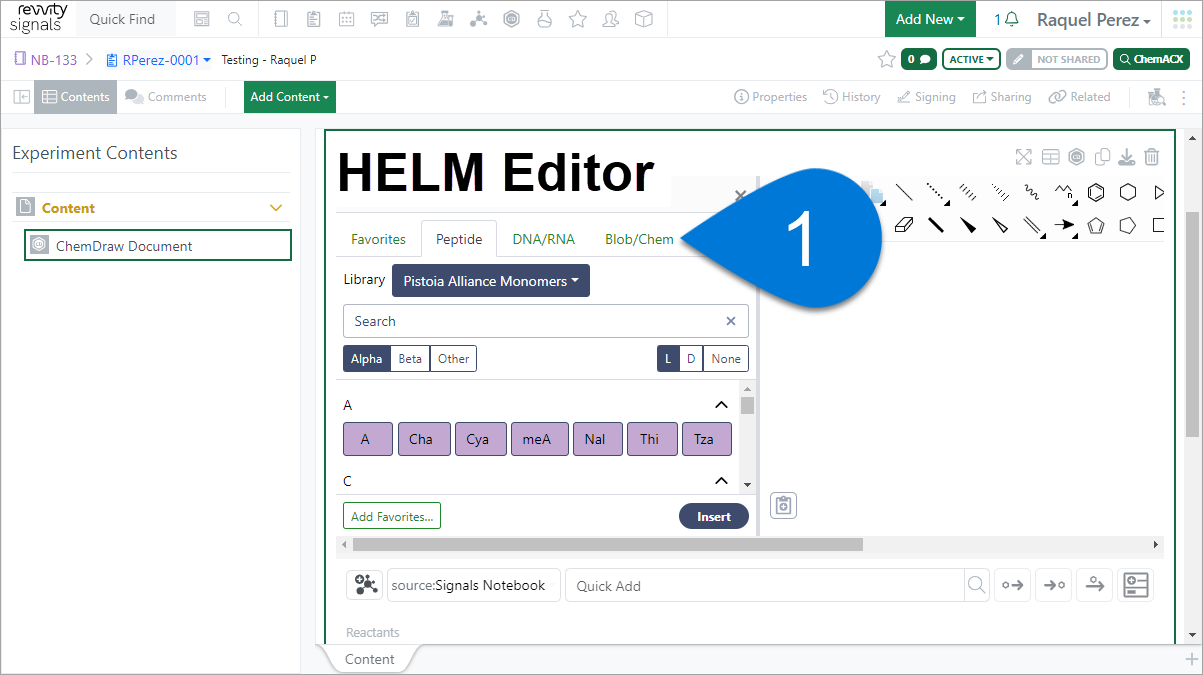
Task: Collapse the Content section in Experiment Contents
Action: click(x=277, y=208)
